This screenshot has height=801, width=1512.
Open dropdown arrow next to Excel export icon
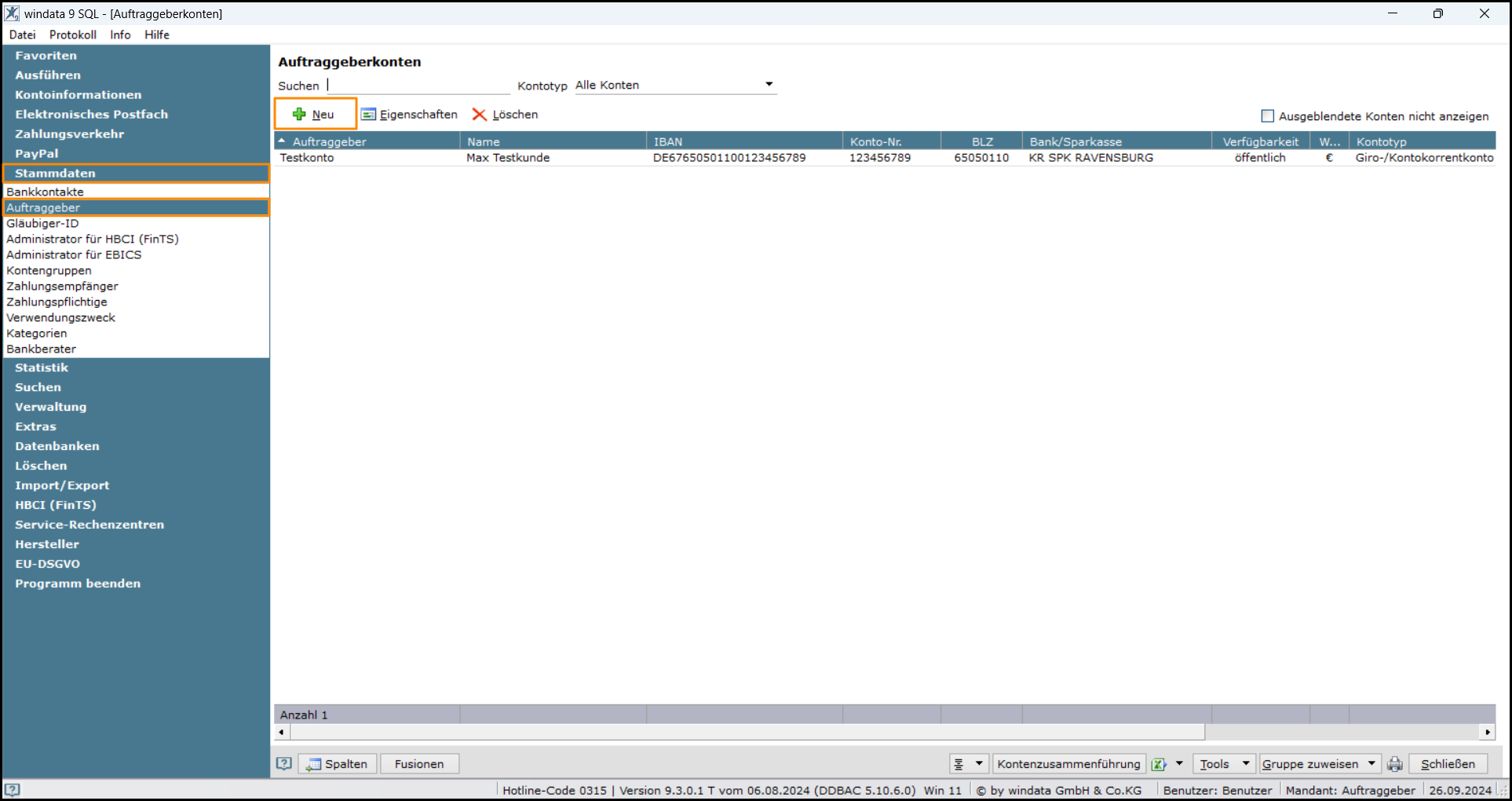(1179, 763)
